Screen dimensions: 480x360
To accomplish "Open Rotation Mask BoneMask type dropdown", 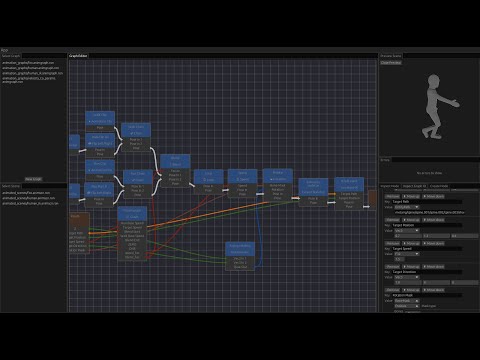I will (407, 301).
